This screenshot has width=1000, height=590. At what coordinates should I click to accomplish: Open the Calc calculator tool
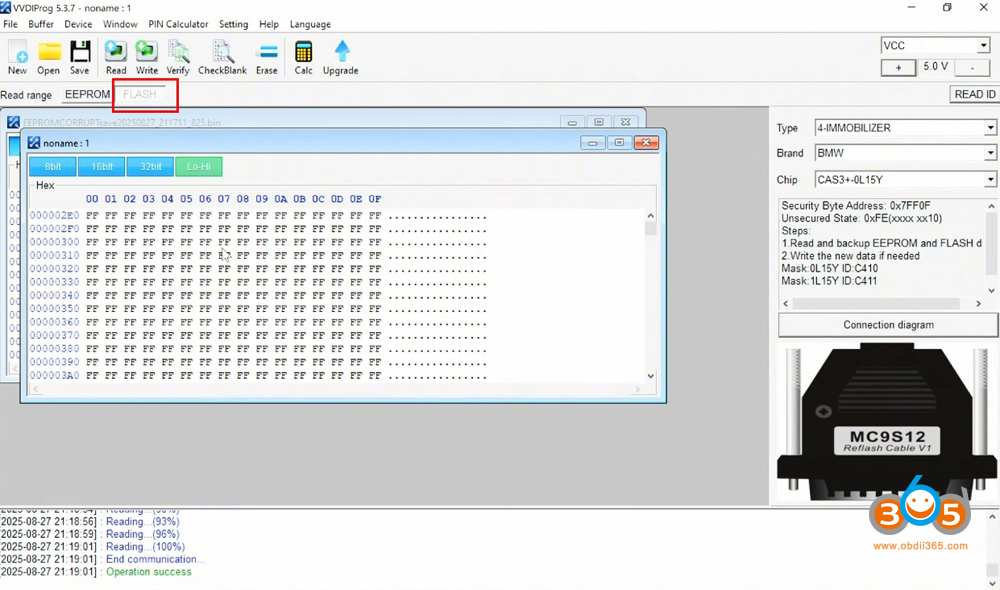point(303,57)
